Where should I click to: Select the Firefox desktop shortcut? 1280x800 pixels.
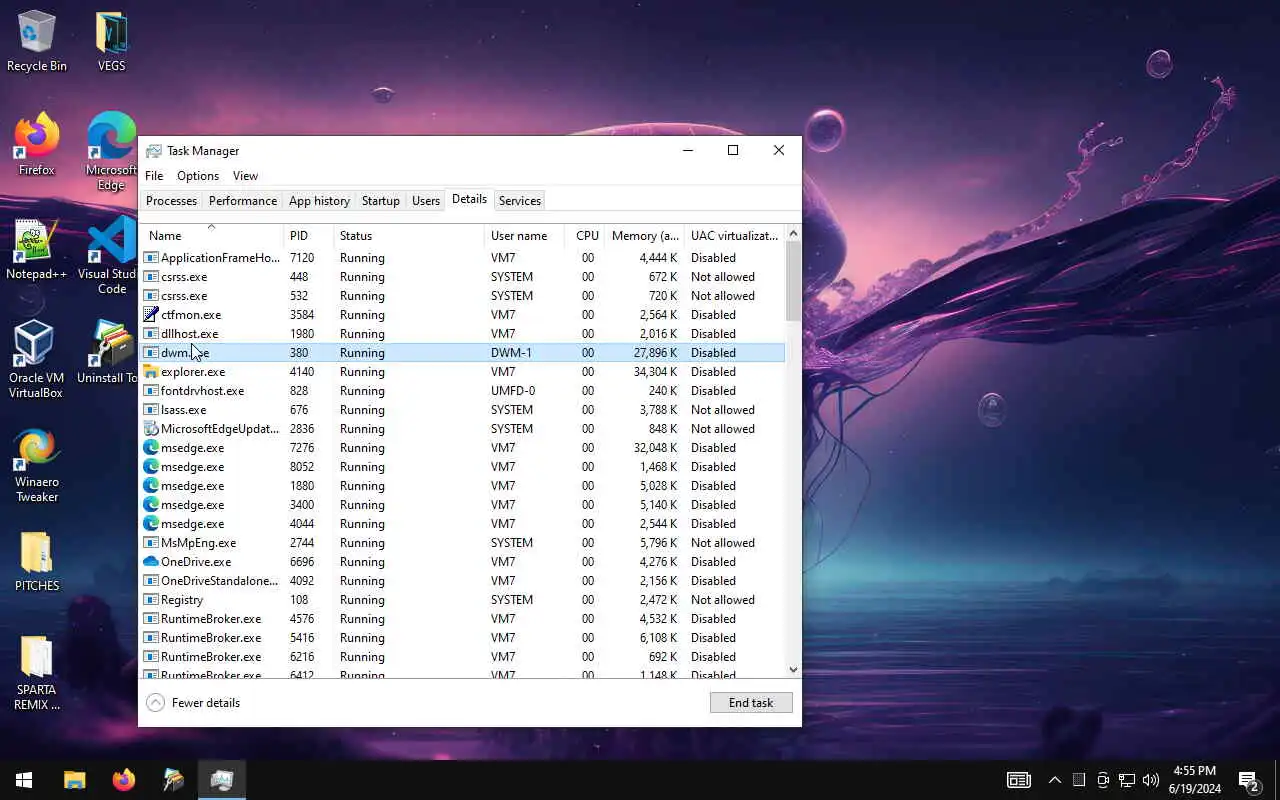pos(37,145)
